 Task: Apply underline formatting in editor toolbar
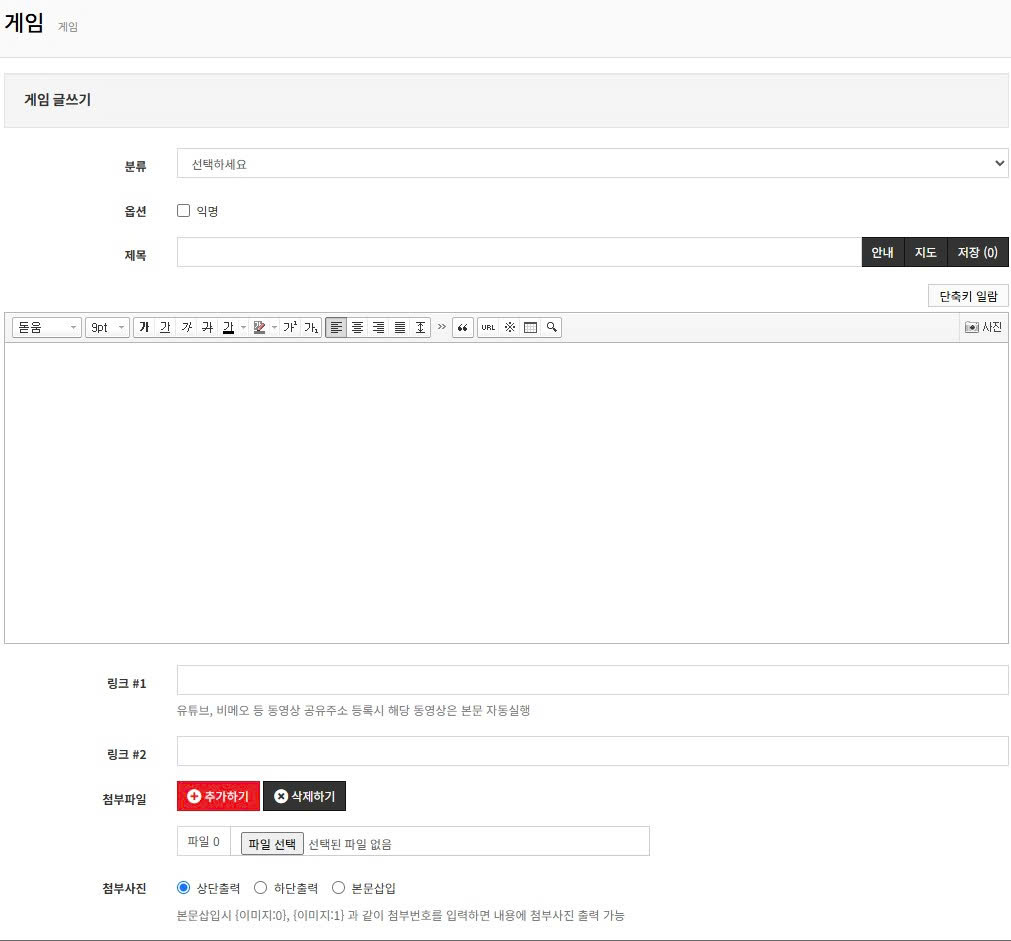click(x=165, y=328)
